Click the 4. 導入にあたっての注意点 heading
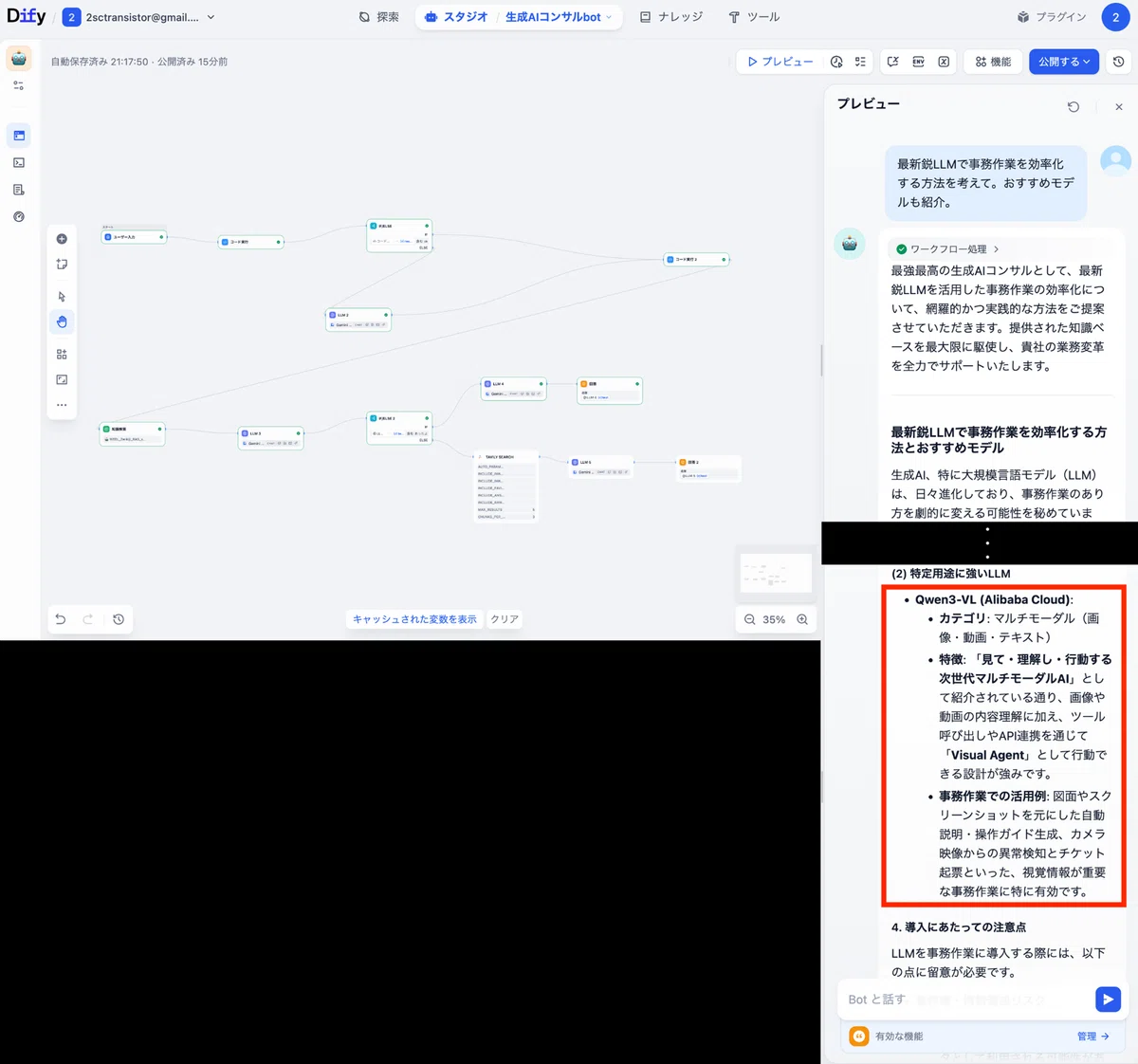 [x=959, y=927]
